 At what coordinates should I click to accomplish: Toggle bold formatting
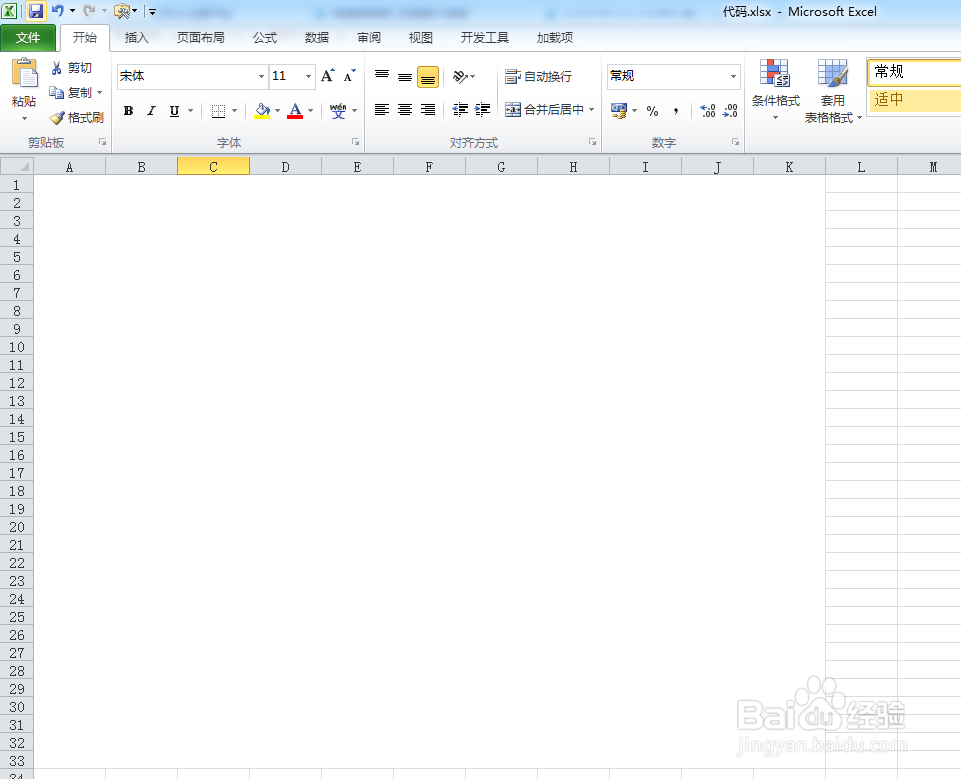pos(128,111)
